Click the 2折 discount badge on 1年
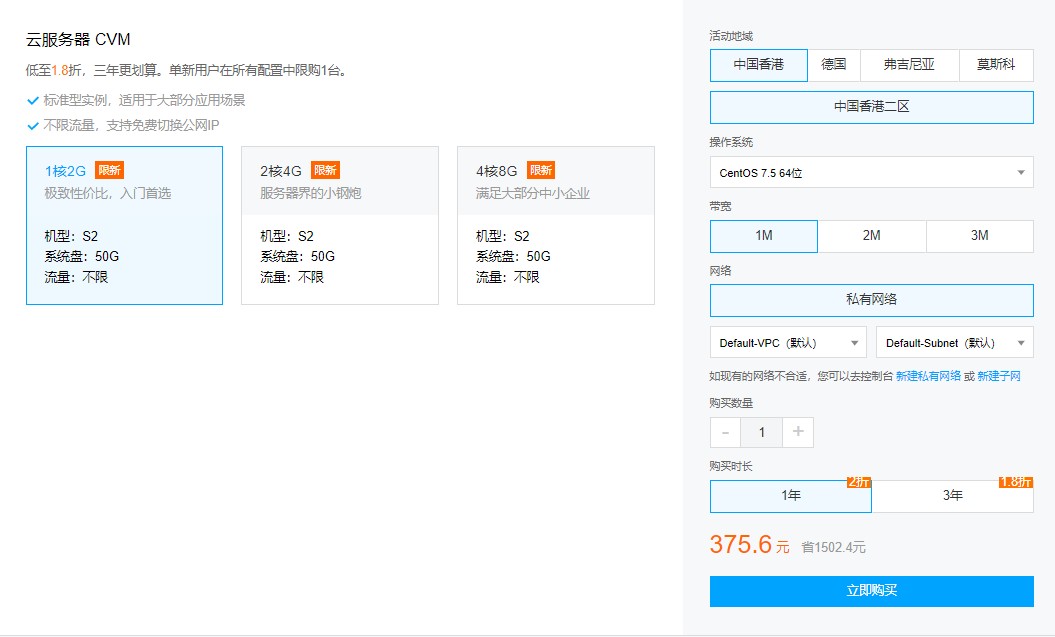The width and height of the screenshot is (1055, 637). pos(859,482)
